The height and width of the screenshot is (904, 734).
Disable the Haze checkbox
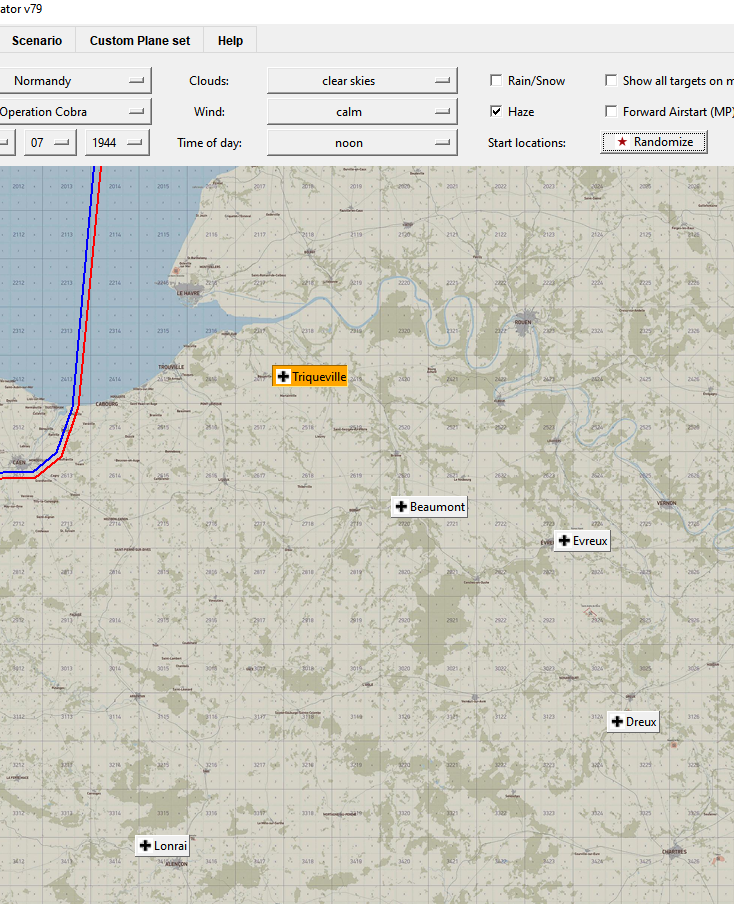496,111
